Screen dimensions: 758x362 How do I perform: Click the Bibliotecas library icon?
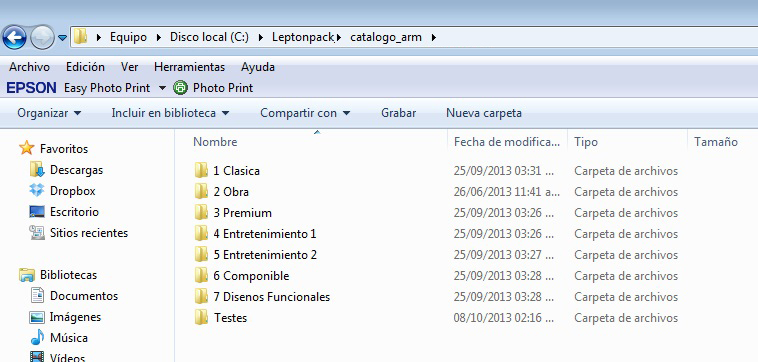[x=27, y=275]
